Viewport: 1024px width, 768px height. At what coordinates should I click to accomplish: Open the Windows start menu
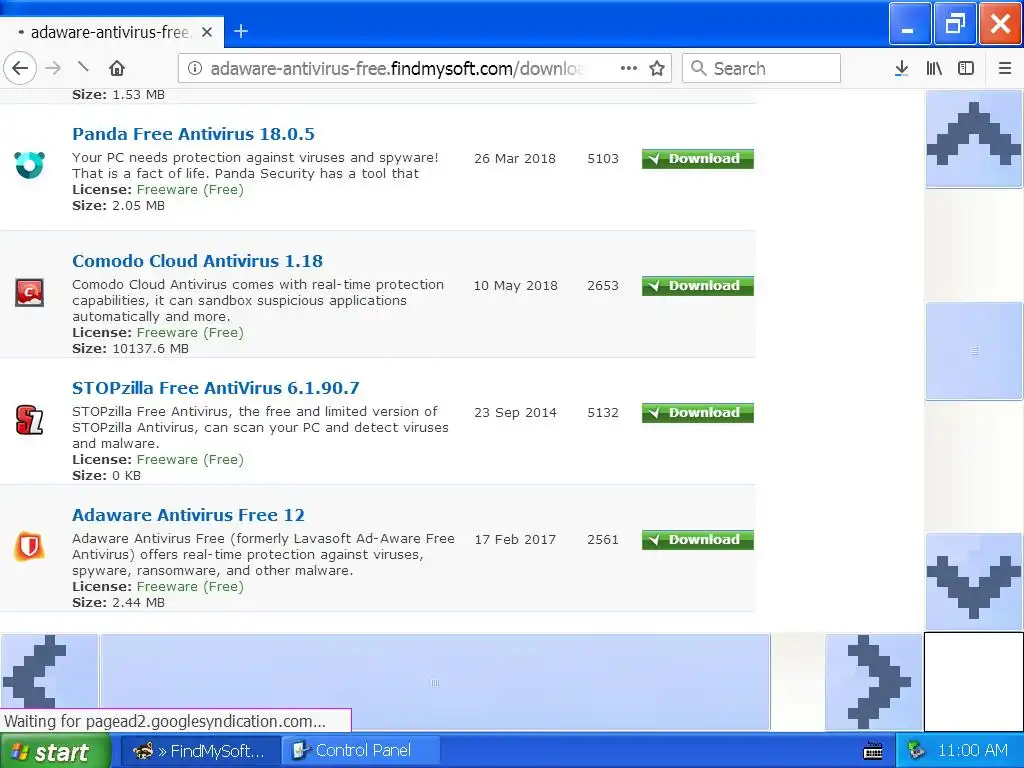pos(55,751)
